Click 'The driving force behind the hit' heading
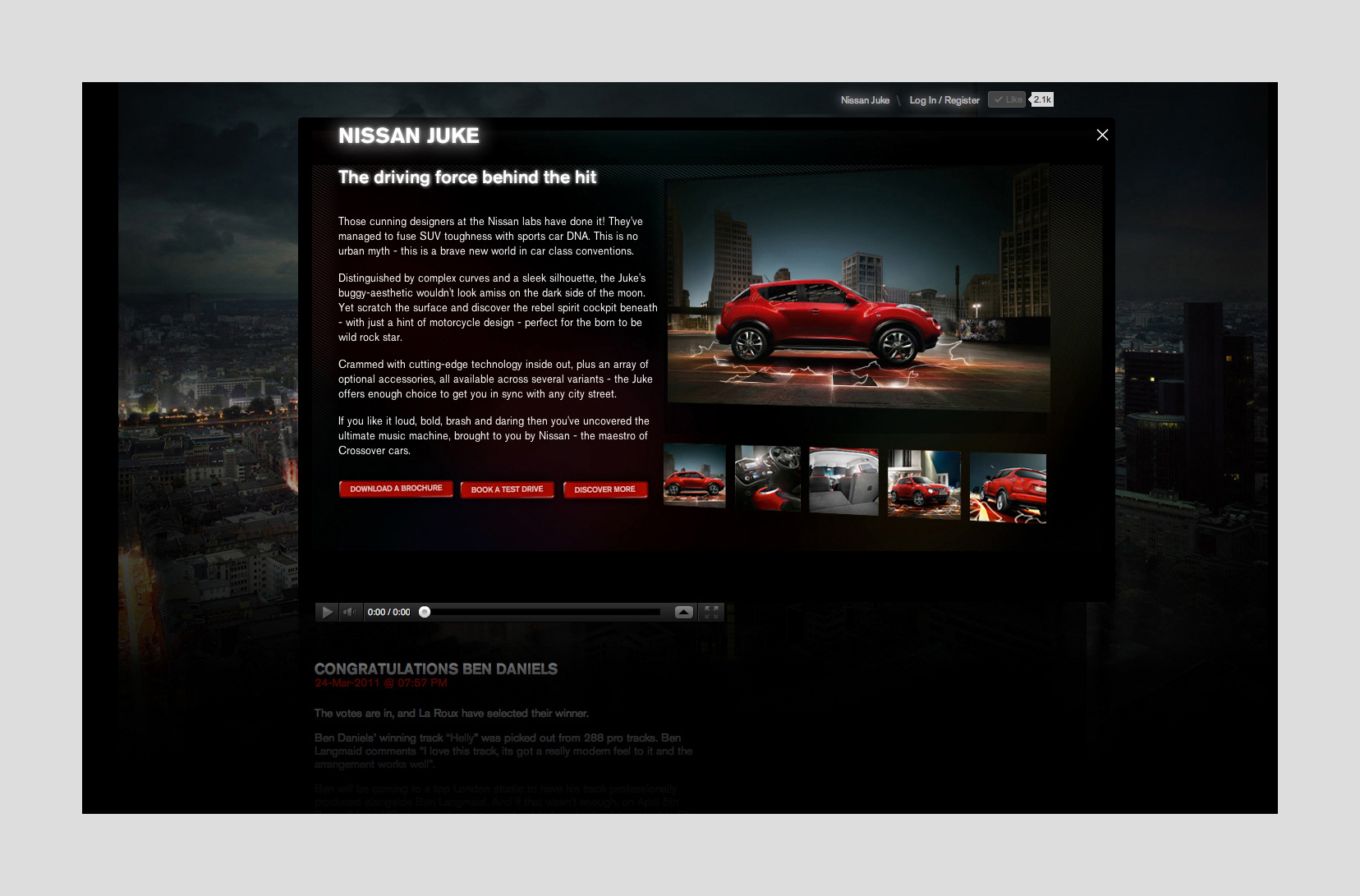The image size is (1360, 896). 467,177
